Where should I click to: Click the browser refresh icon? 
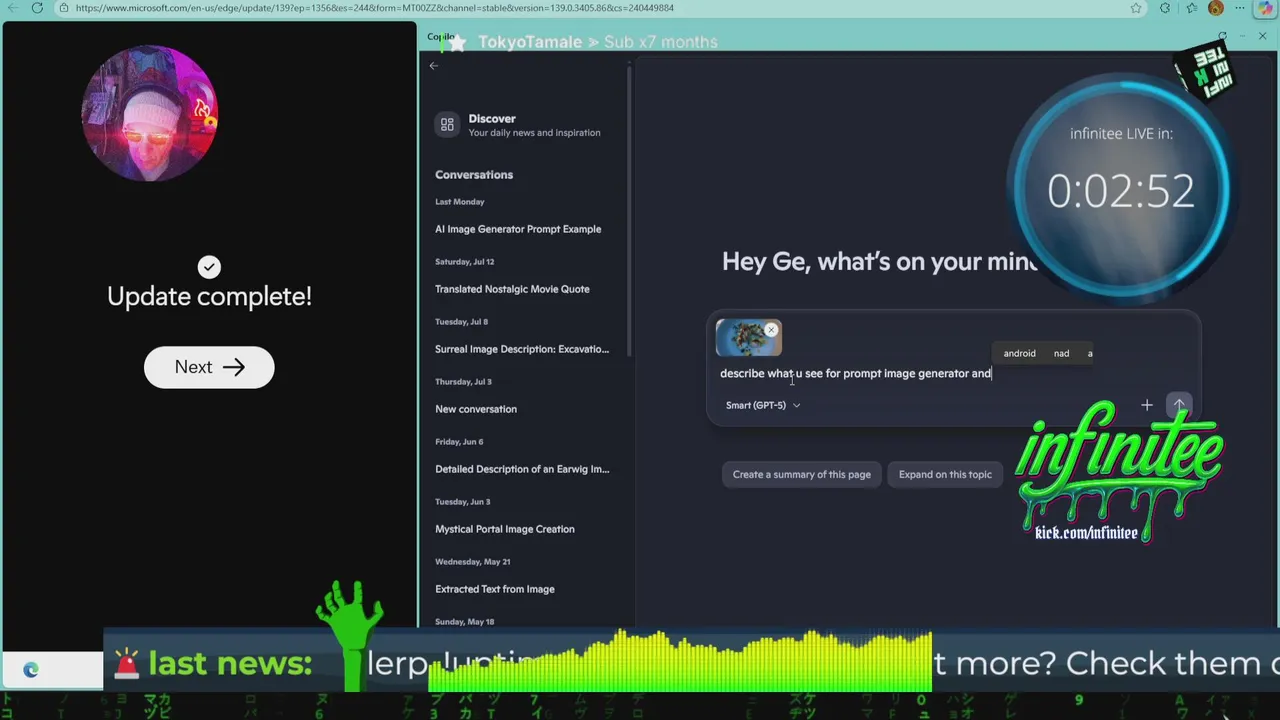37,8
